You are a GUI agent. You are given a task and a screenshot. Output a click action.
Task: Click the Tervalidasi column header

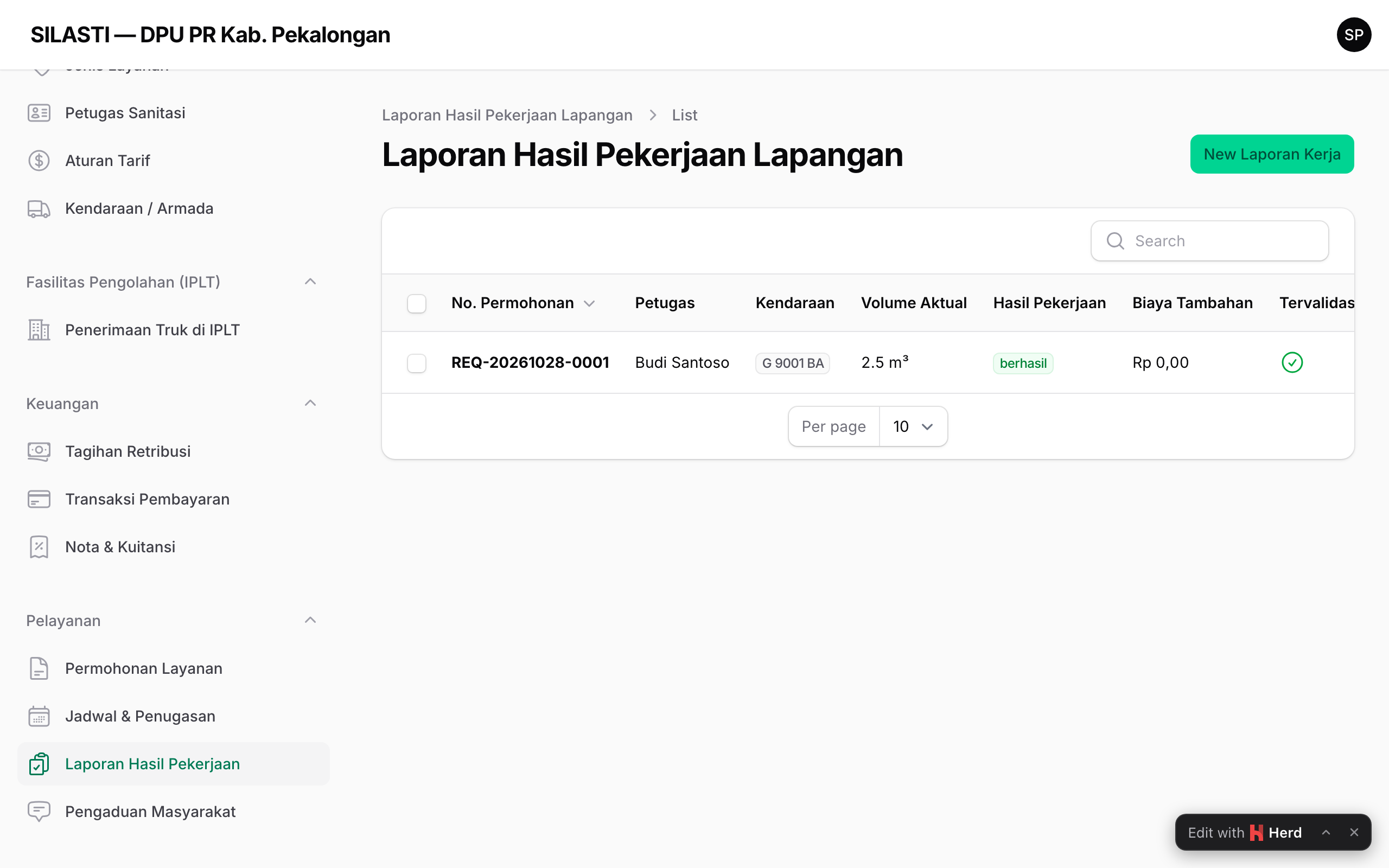coord(1317,303)
